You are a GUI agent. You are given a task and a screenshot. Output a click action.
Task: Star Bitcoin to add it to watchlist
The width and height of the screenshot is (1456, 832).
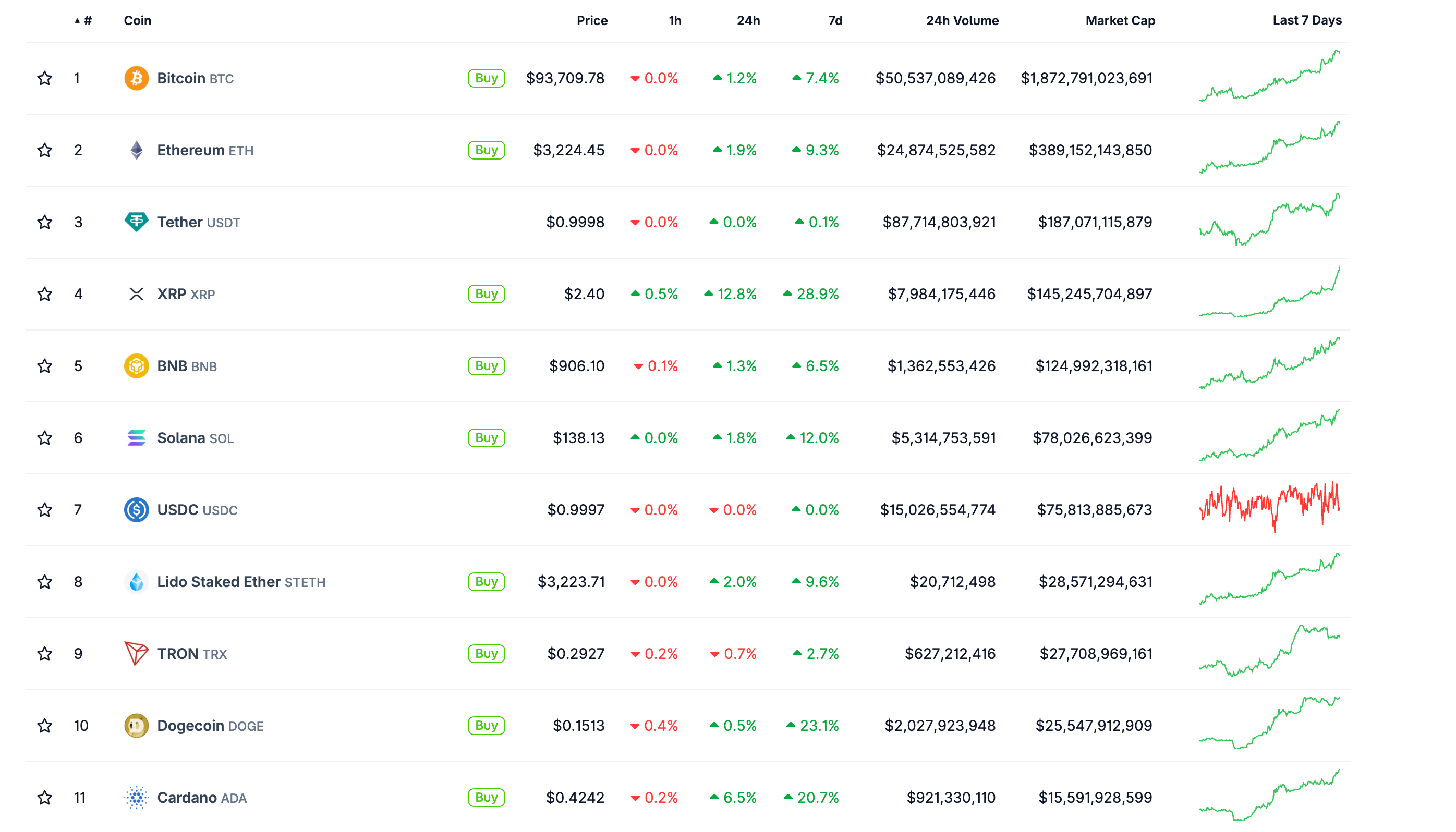click(x=45, y=78)
